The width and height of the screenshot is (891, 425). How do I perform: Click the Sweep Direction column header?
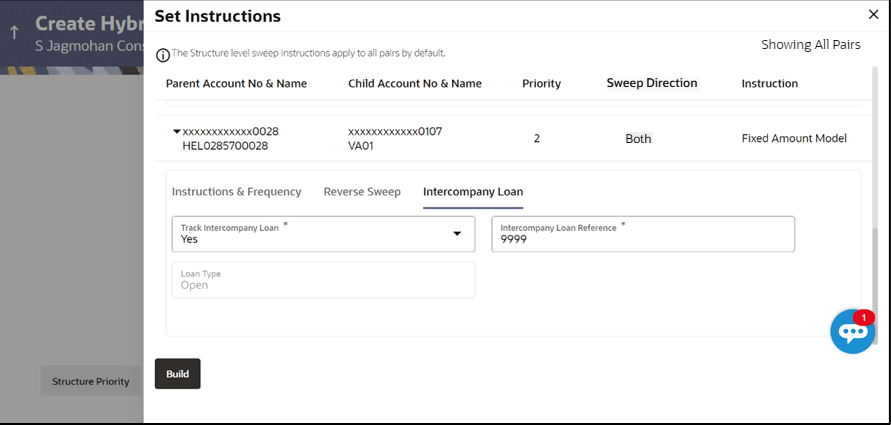[652, 83]
